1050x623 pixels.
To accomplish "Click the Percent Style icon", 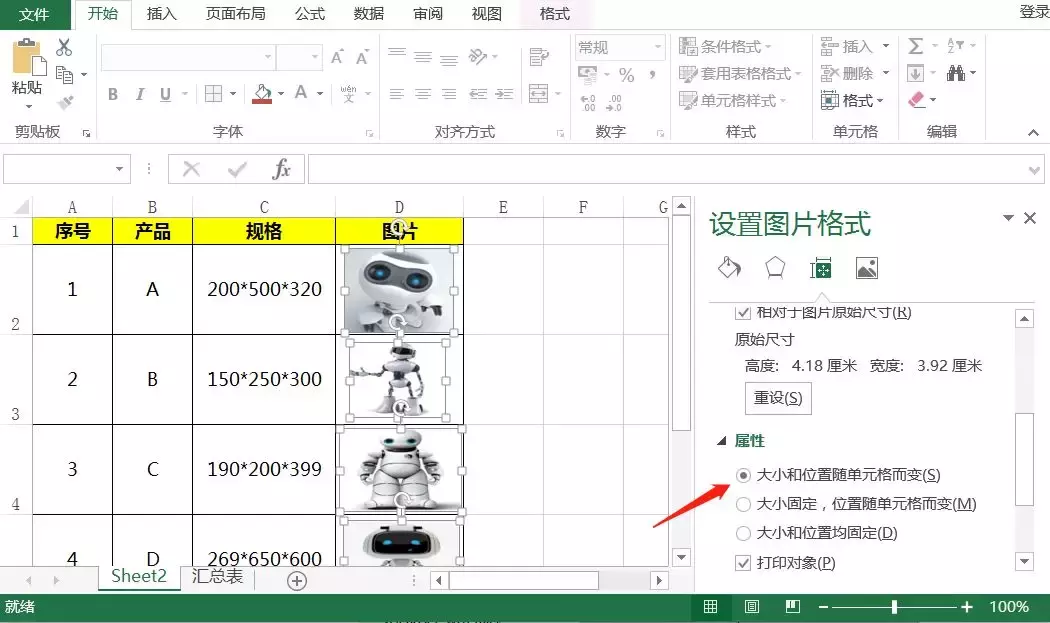I will pos(626,75).
